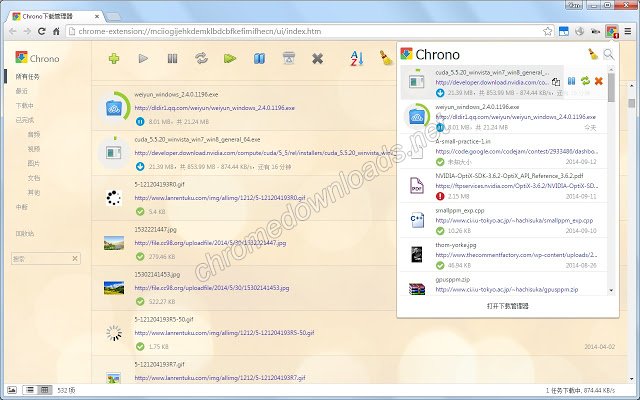Screen dimensions: 640x400
Task: Click the cuda progress thumbnail in the main list
Action: click(114, 153)
